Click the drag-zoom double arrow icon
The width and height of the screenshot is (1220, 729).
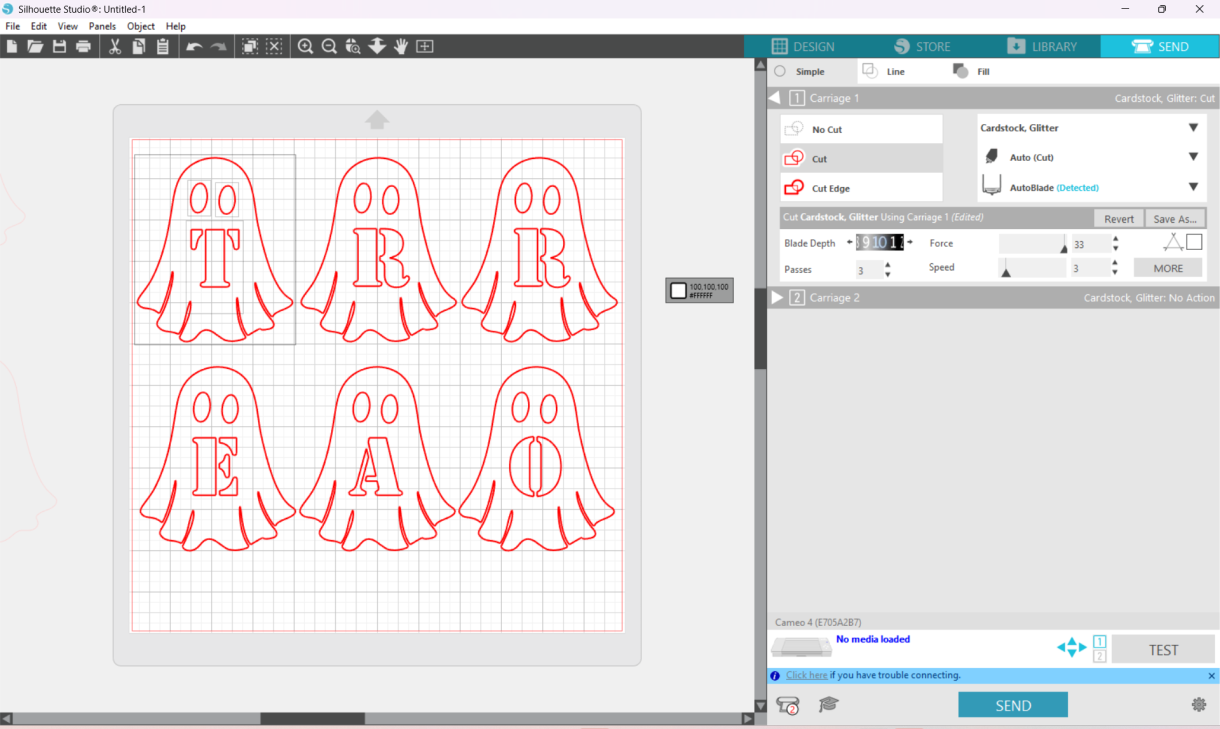point(377,46)
